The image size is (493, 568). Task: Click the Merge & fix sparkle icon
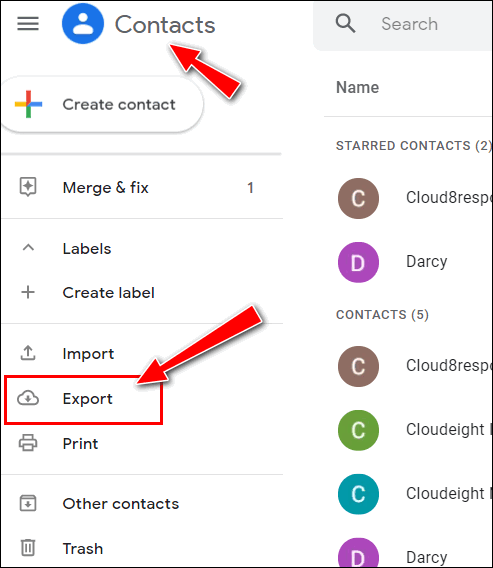coord(28,187)
